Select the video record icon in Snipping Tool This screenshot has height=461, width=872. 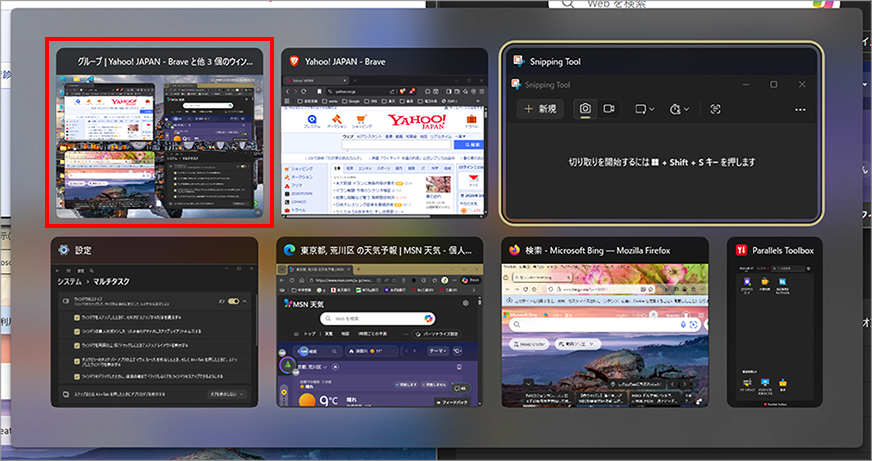pyautogui.click(x=608, y=108)
